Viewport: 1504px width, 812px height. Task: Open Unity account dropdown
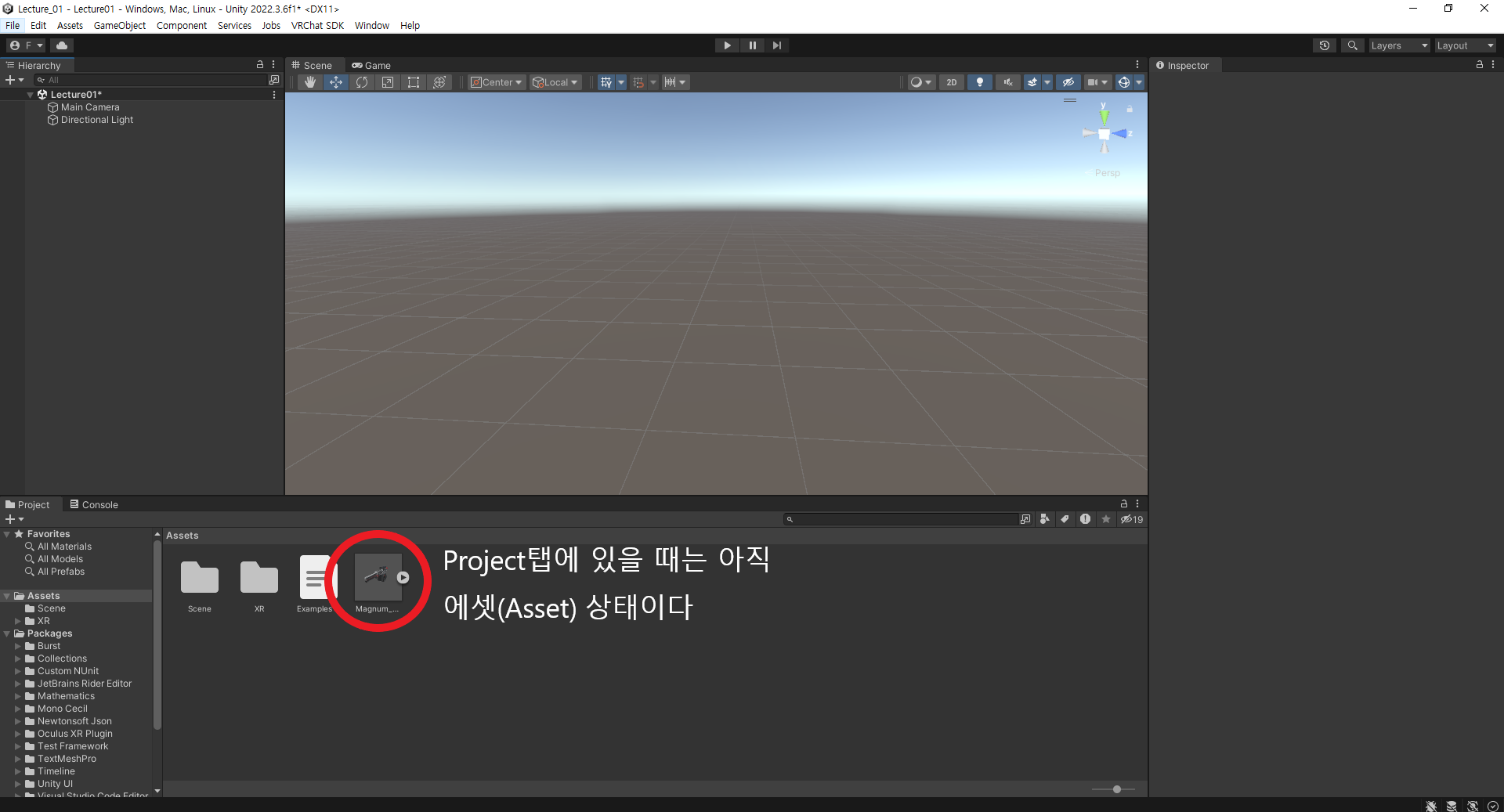pos(26,45)
